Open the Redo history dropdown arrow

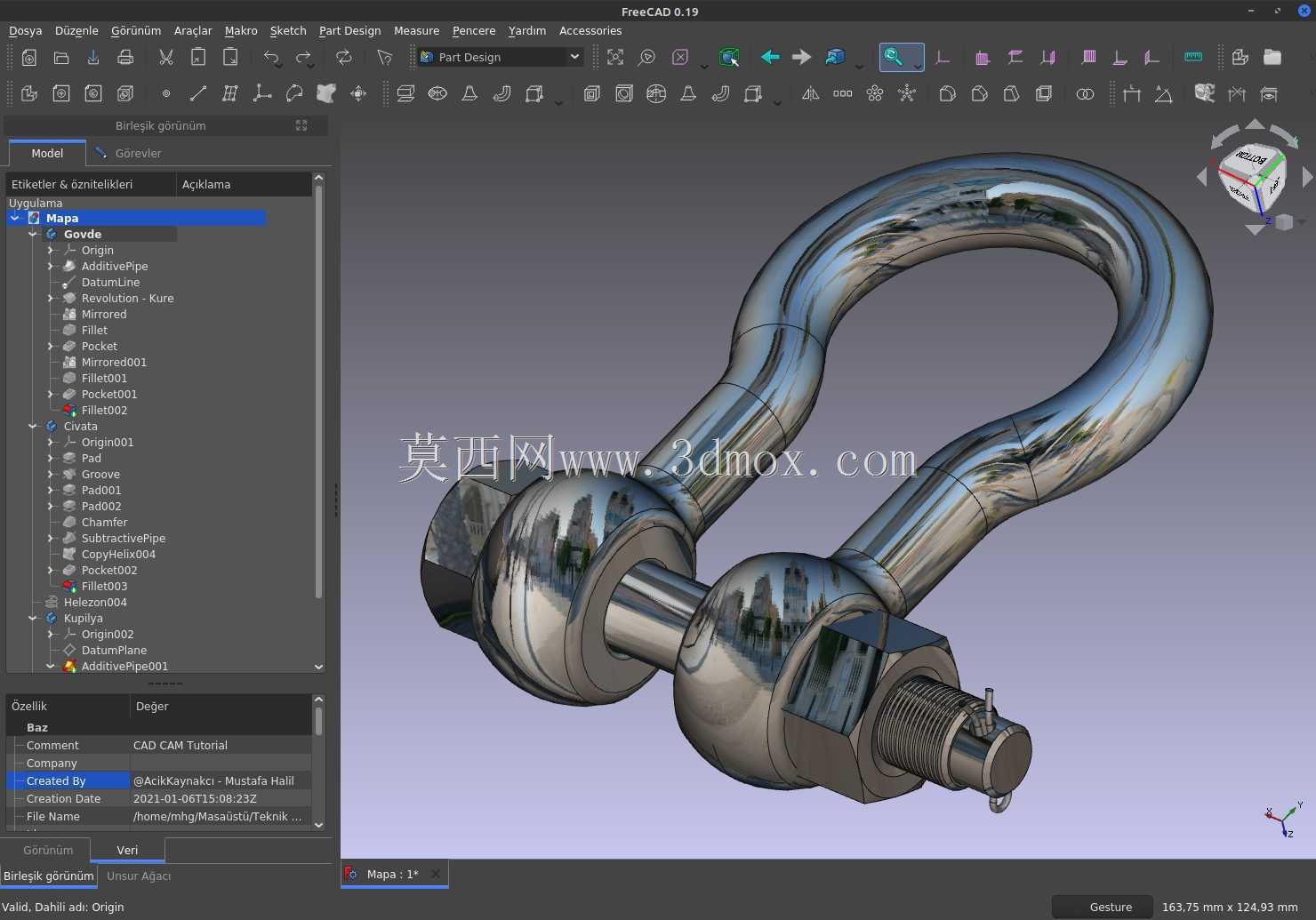pos(310,66)
